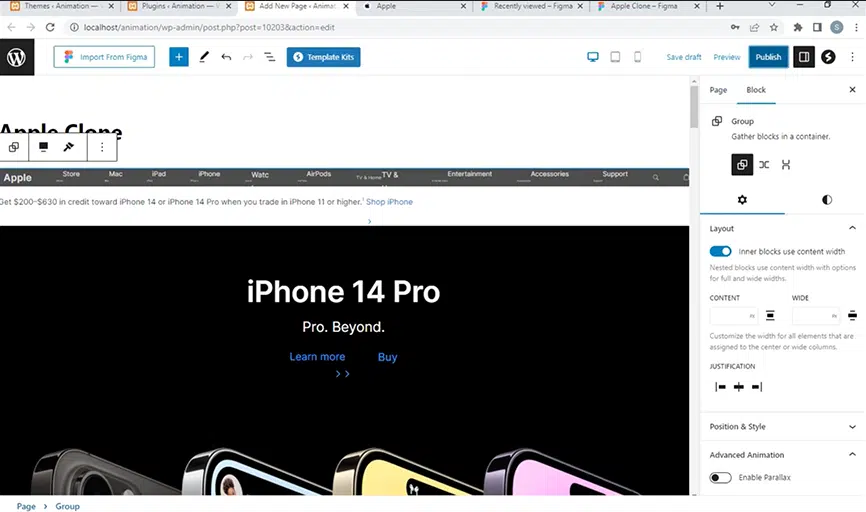Publish the page
Screen dimensions: 866x512
tap(768, 57)
